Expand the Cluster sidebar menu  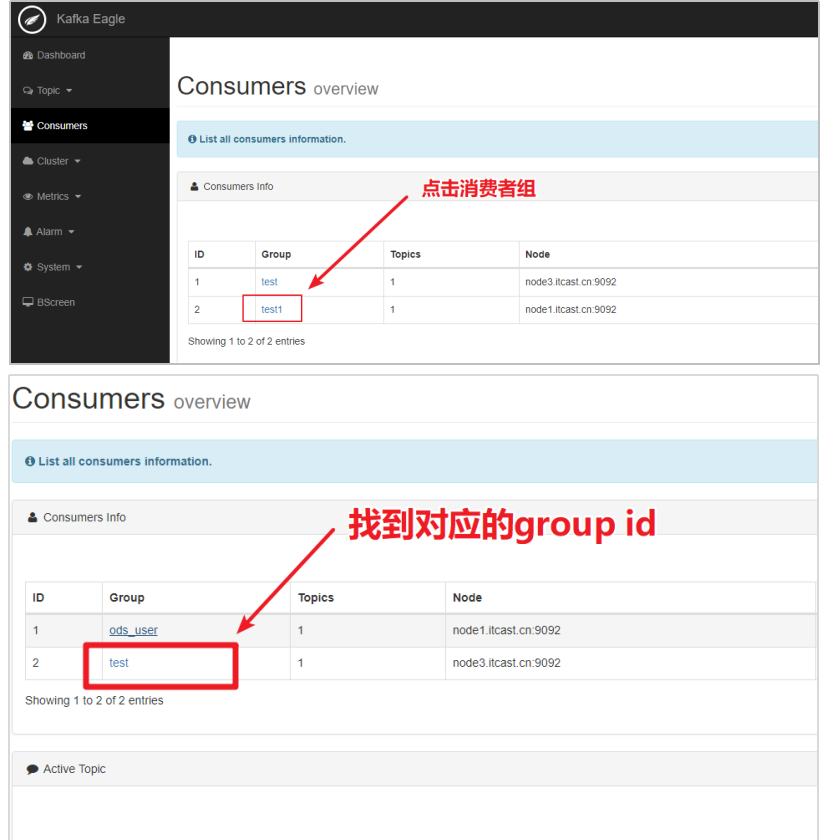click(x=53, y=161)
